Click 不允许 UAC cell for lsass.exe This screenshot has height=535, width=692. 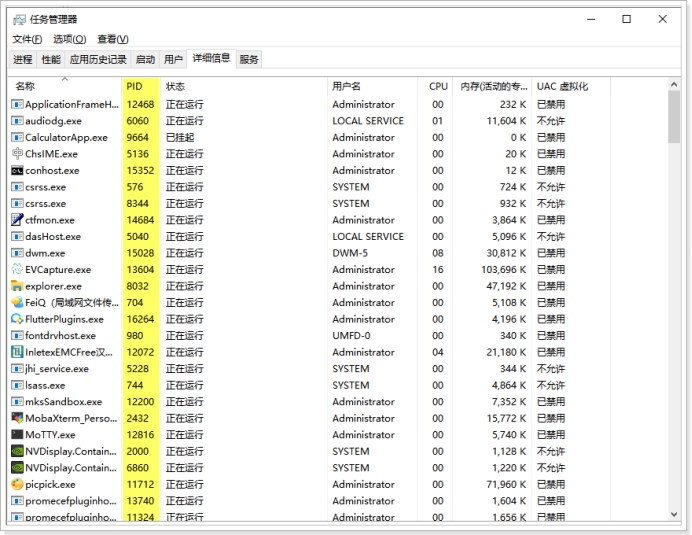tap(551, 385)
